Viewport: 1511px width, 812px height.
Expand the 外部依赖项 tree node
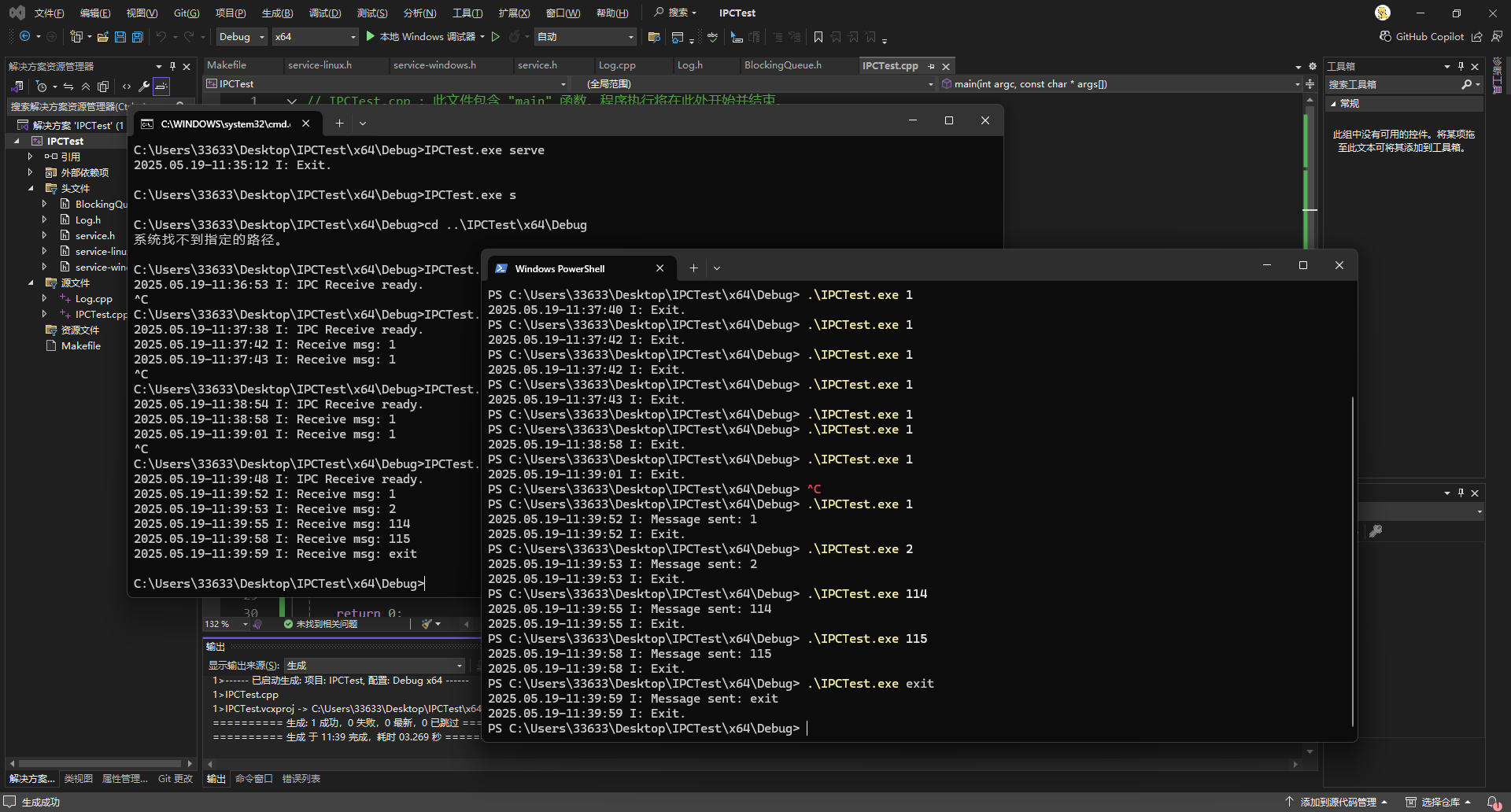coord(30,172)
